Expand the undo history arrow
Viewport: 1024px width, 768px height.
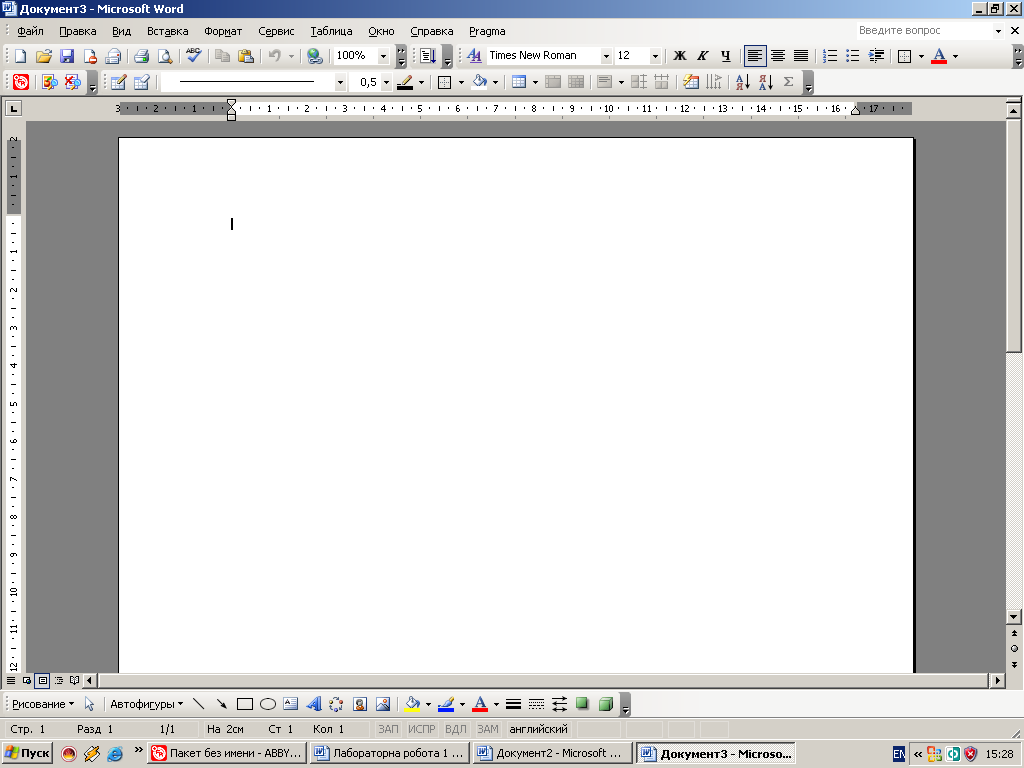[x=291, y=56]
